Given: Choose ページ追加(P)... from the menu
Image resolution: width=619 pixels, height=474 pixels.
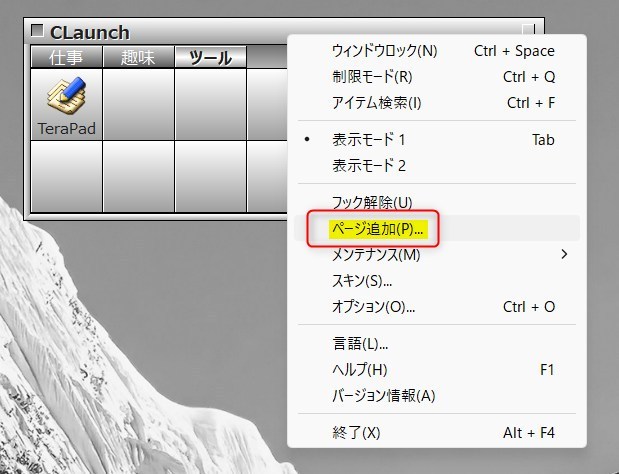Looking at the screenshot, I should [437, 228].
